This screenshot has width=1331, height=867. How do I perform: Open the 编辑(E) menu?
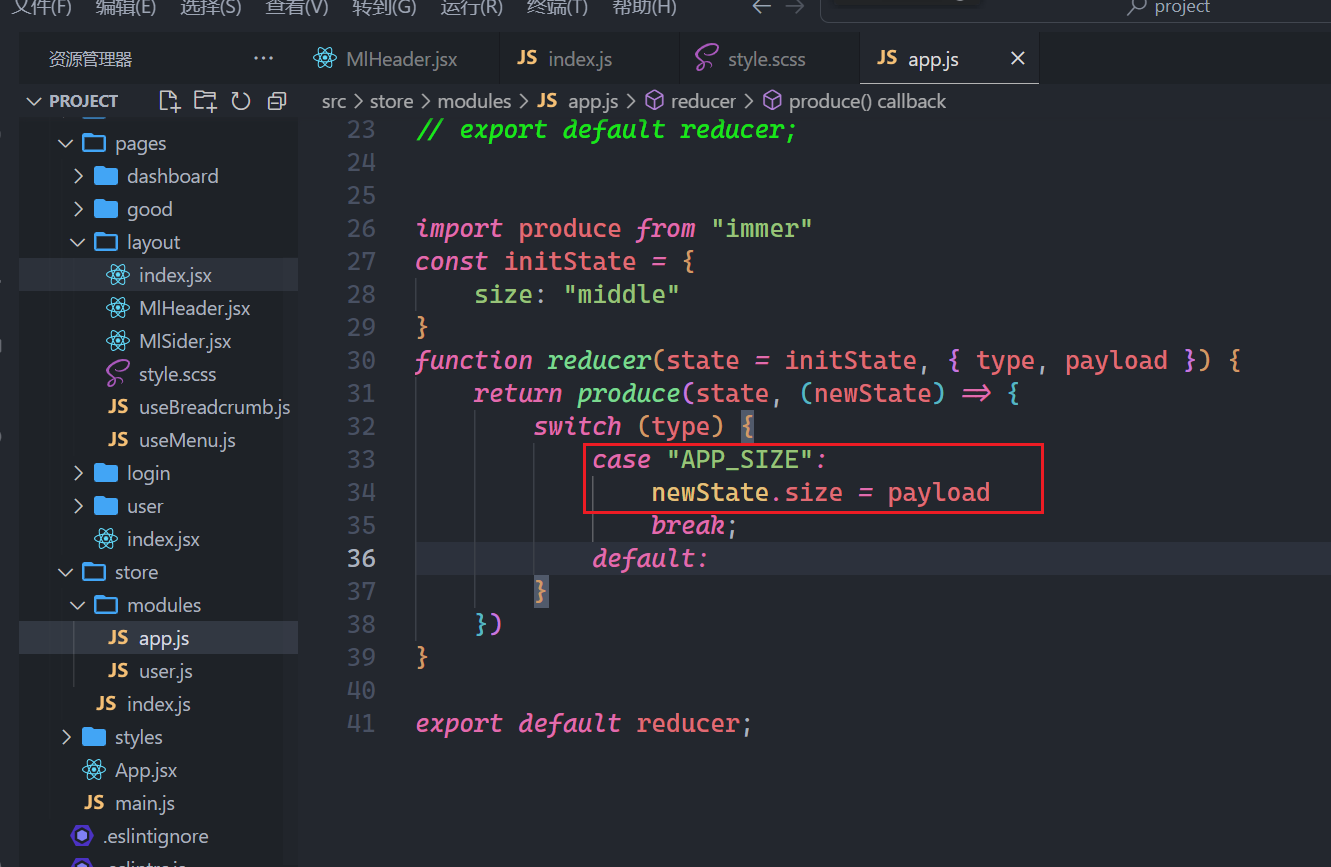point(126,7)
